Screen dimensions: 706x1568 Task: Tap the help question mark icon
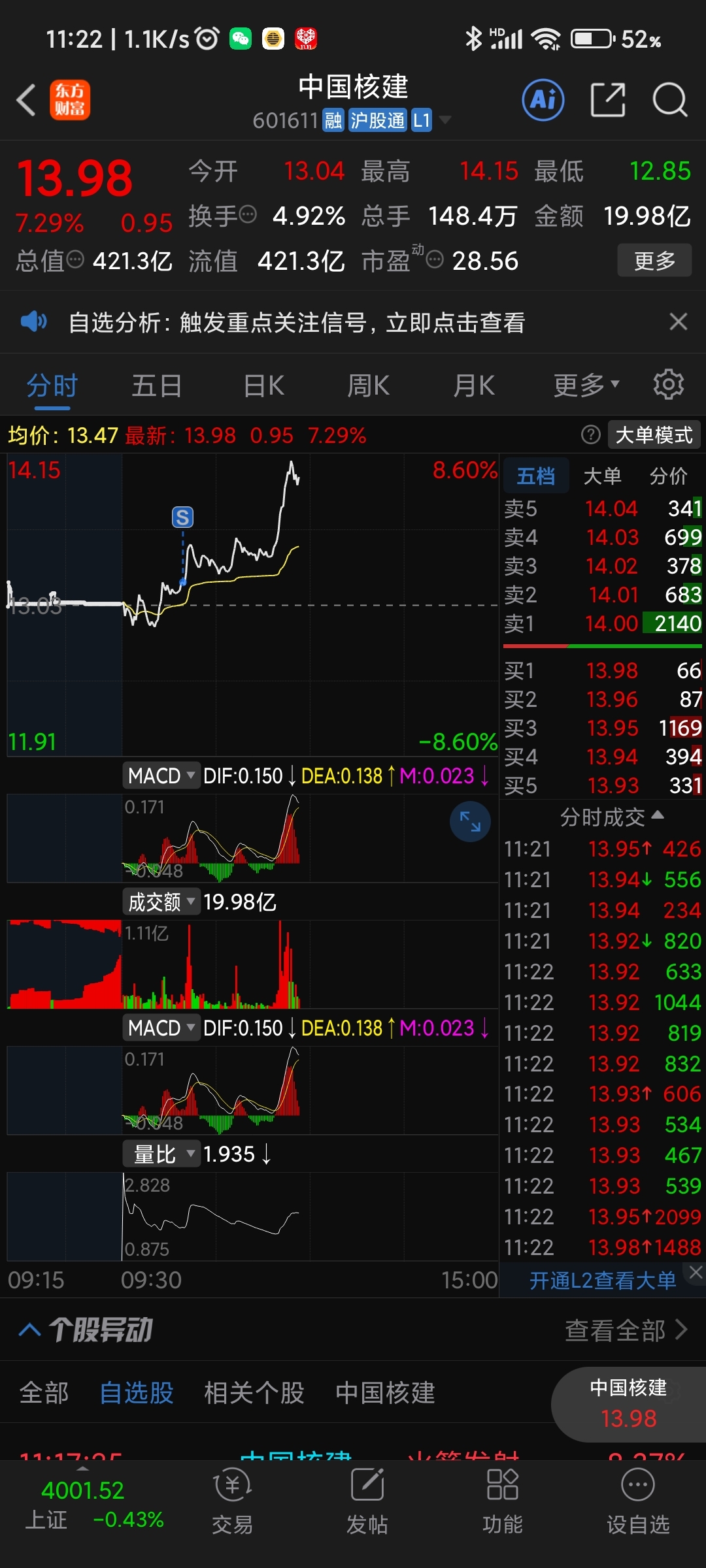(x=591, y=434)
